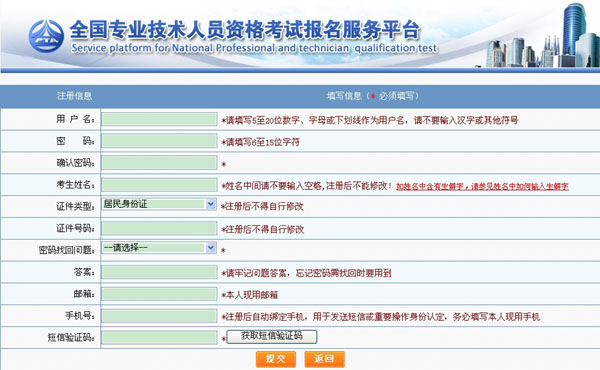The height and width of the screenshot is (370, 600).
Task: Click the 全国专业技术人员资格考试报名服务平台 title
Action: tap(245, 30)
